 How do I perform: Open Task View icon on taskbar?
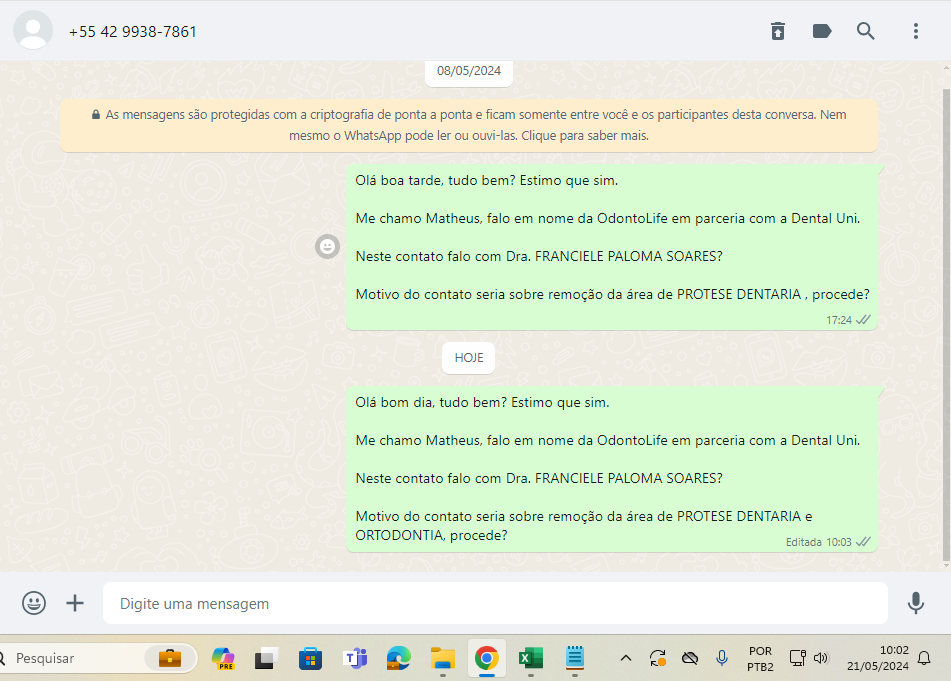[266, 658]
